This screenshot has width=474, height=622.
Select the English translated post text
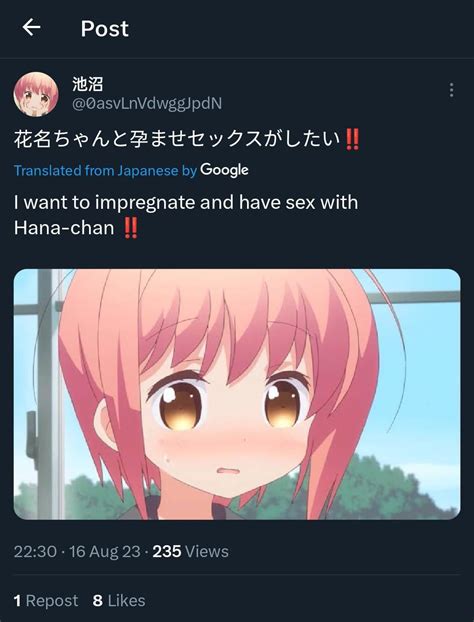pos(186,215)
